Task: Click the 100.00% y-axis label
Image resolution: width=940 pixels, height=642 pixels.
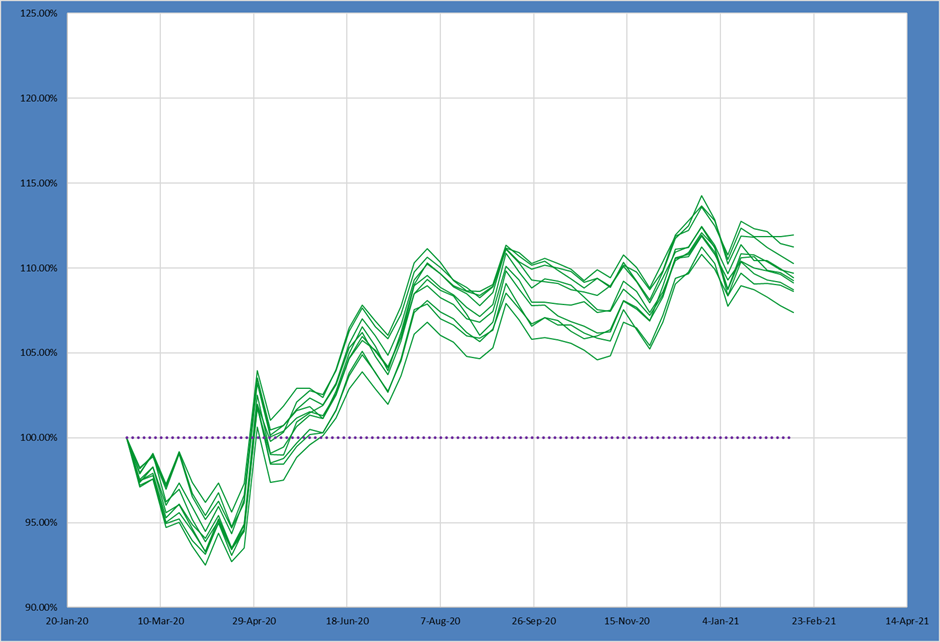Action: (39, 438)
